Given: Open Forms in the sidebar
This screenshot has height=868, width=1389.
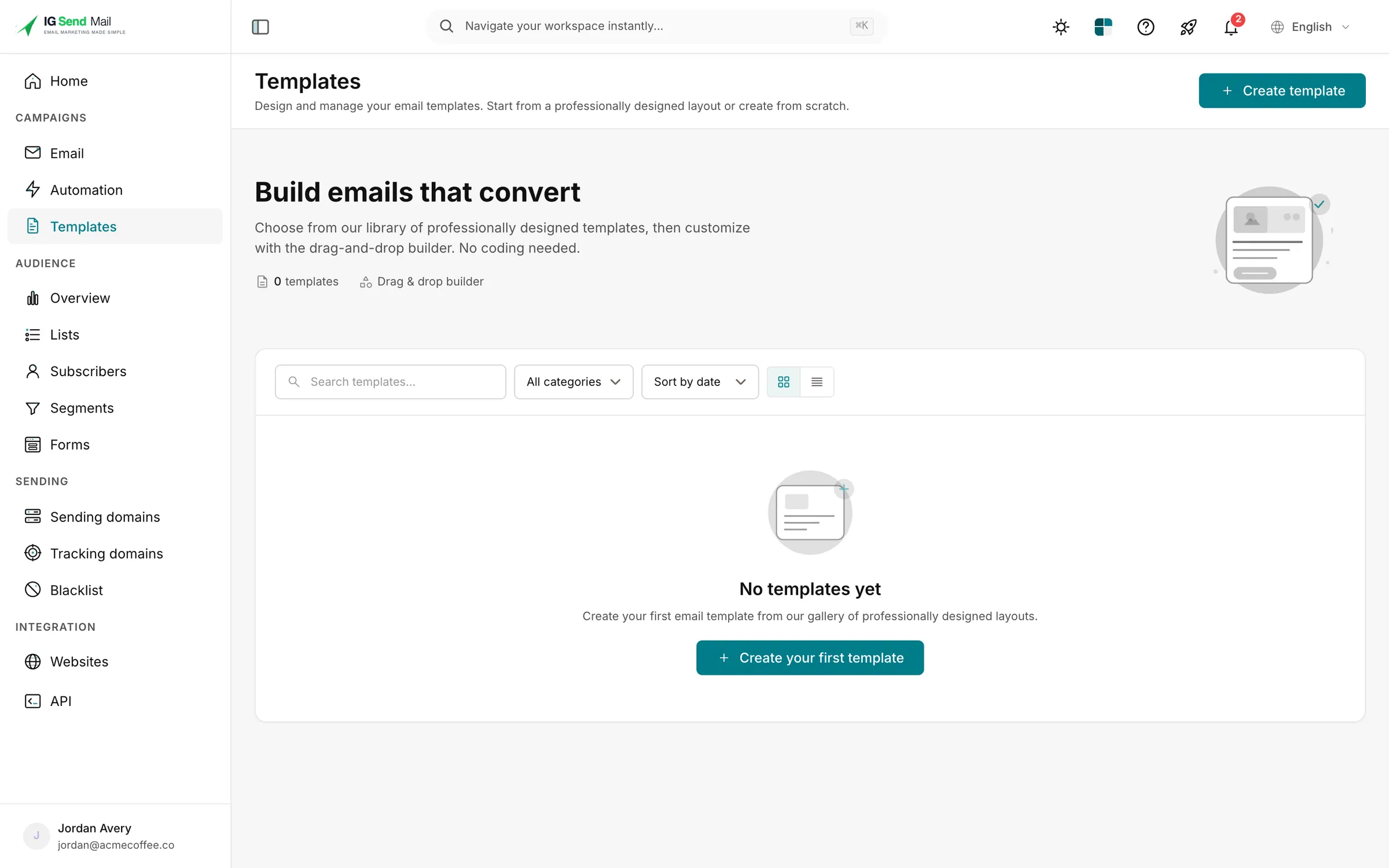Looking at the screenshot, I should (x=115, y=444).
